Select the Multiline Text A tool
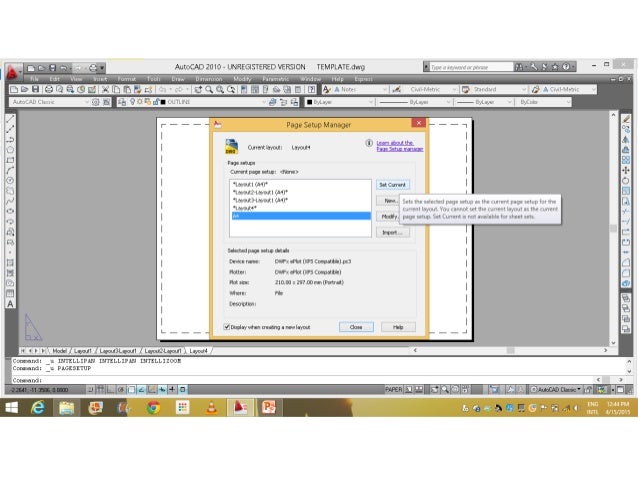 10,304
